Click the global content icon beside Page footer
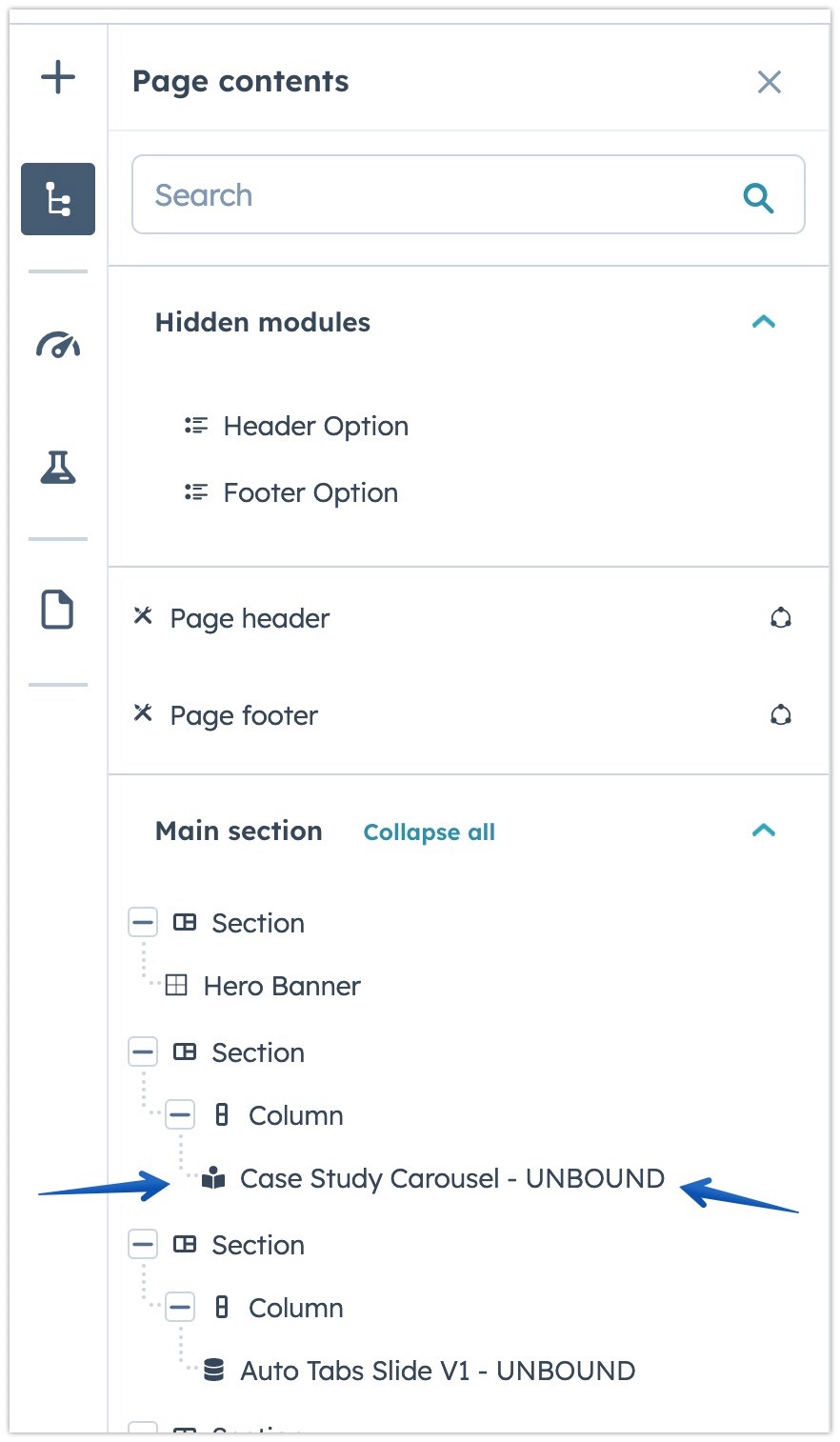The width and height of the screenshot is (840, 1442). (x=781, y=714)
